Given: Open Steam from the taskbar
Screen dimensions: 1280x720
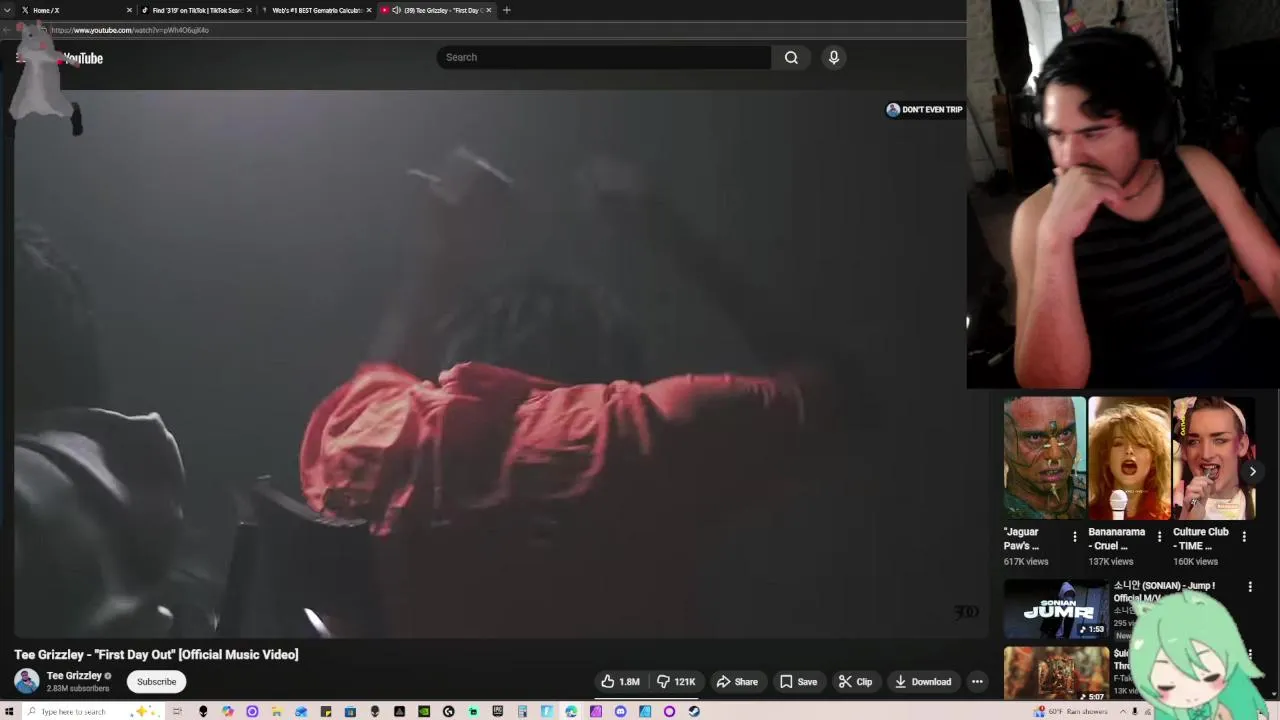Looking at the screenshot, I should point(694,711).
